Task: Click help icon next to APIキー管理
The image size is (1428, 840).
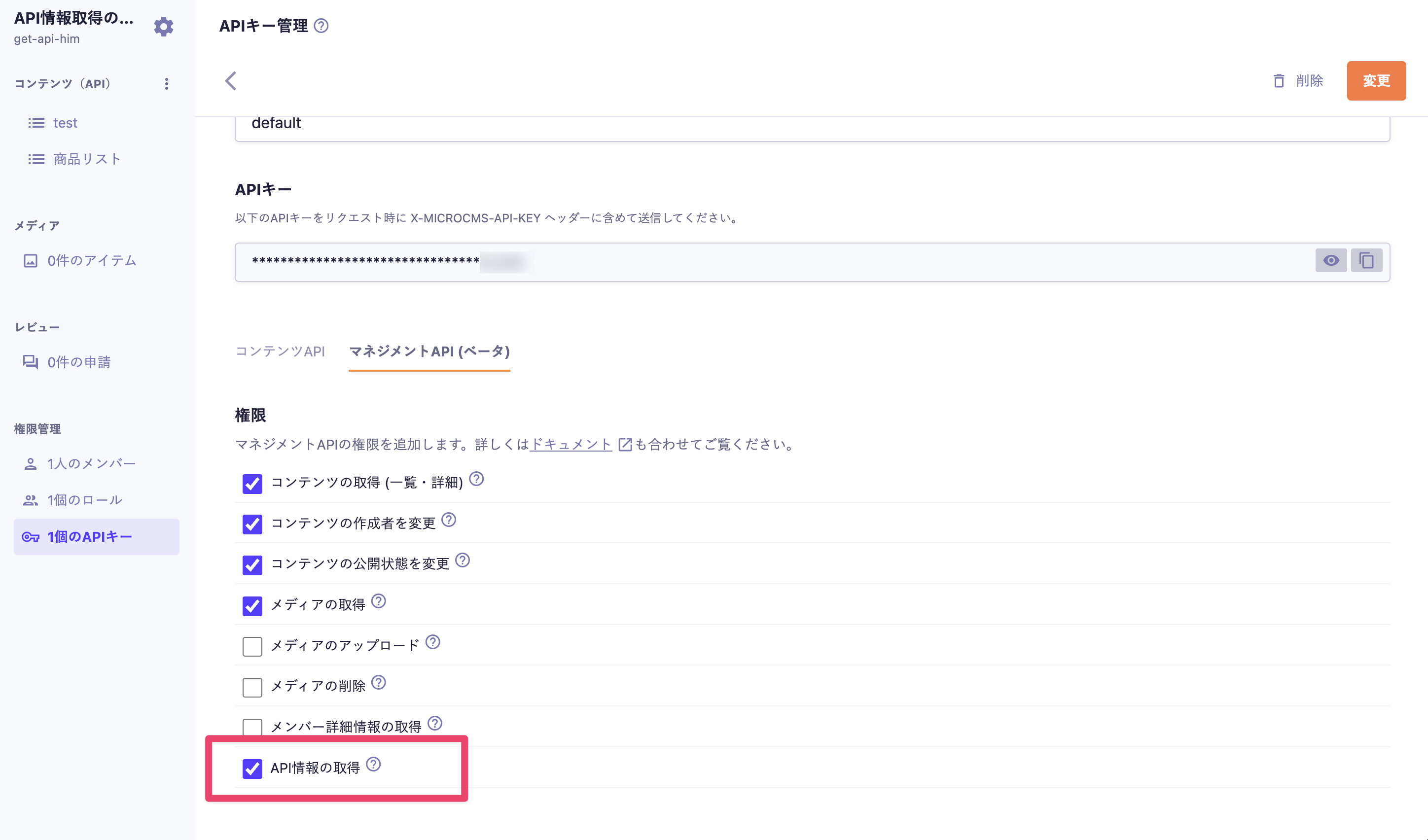Action: [321, 26]
